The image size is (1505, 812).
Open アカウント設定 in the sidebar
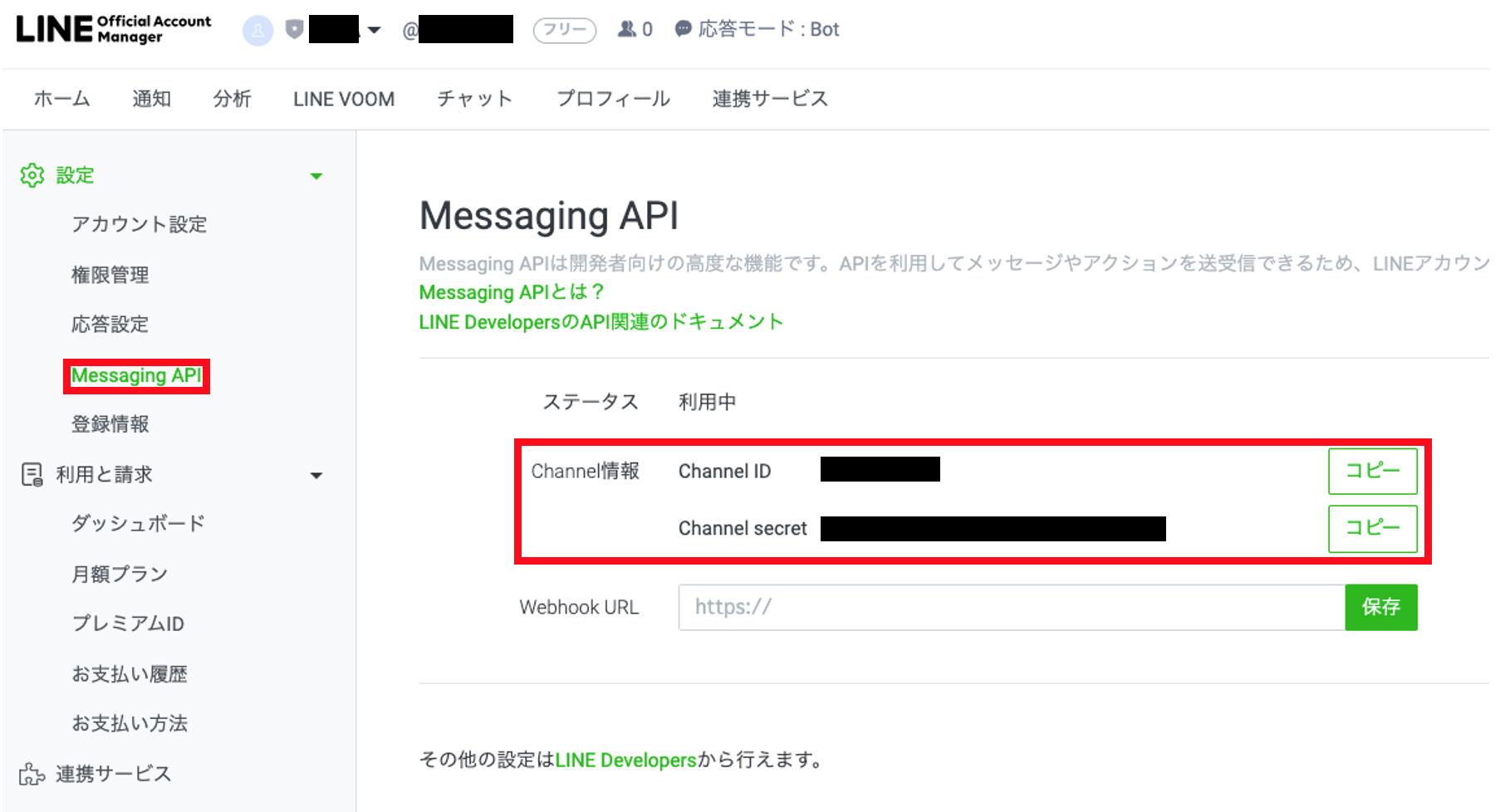(x=139, y=224)
